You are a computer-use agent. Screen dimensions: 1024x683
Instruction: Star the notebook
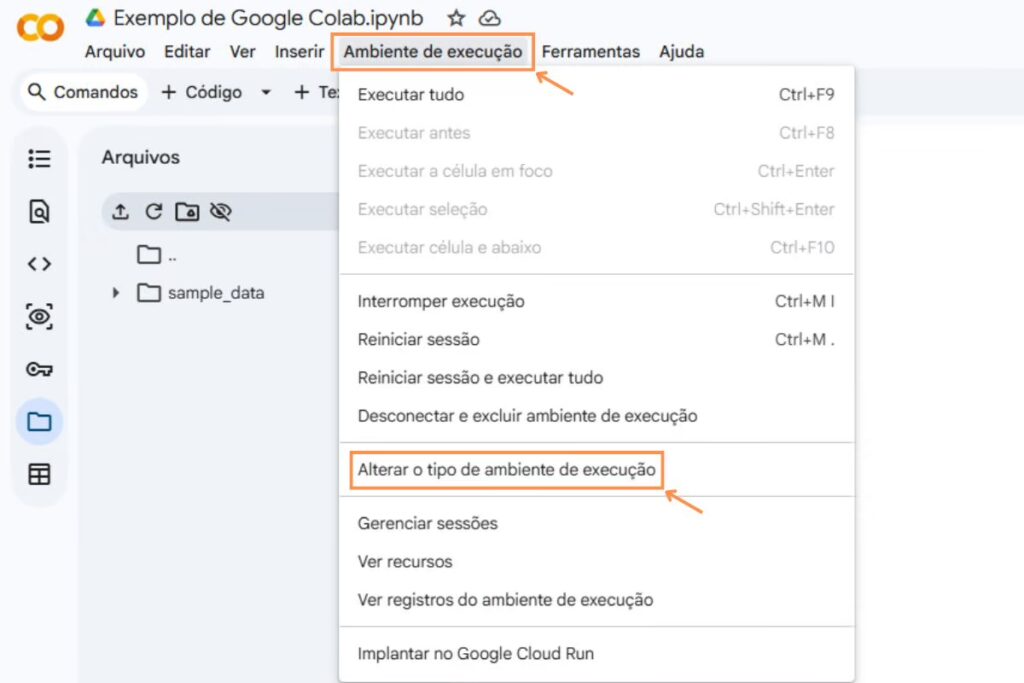[x=455, y=17]
